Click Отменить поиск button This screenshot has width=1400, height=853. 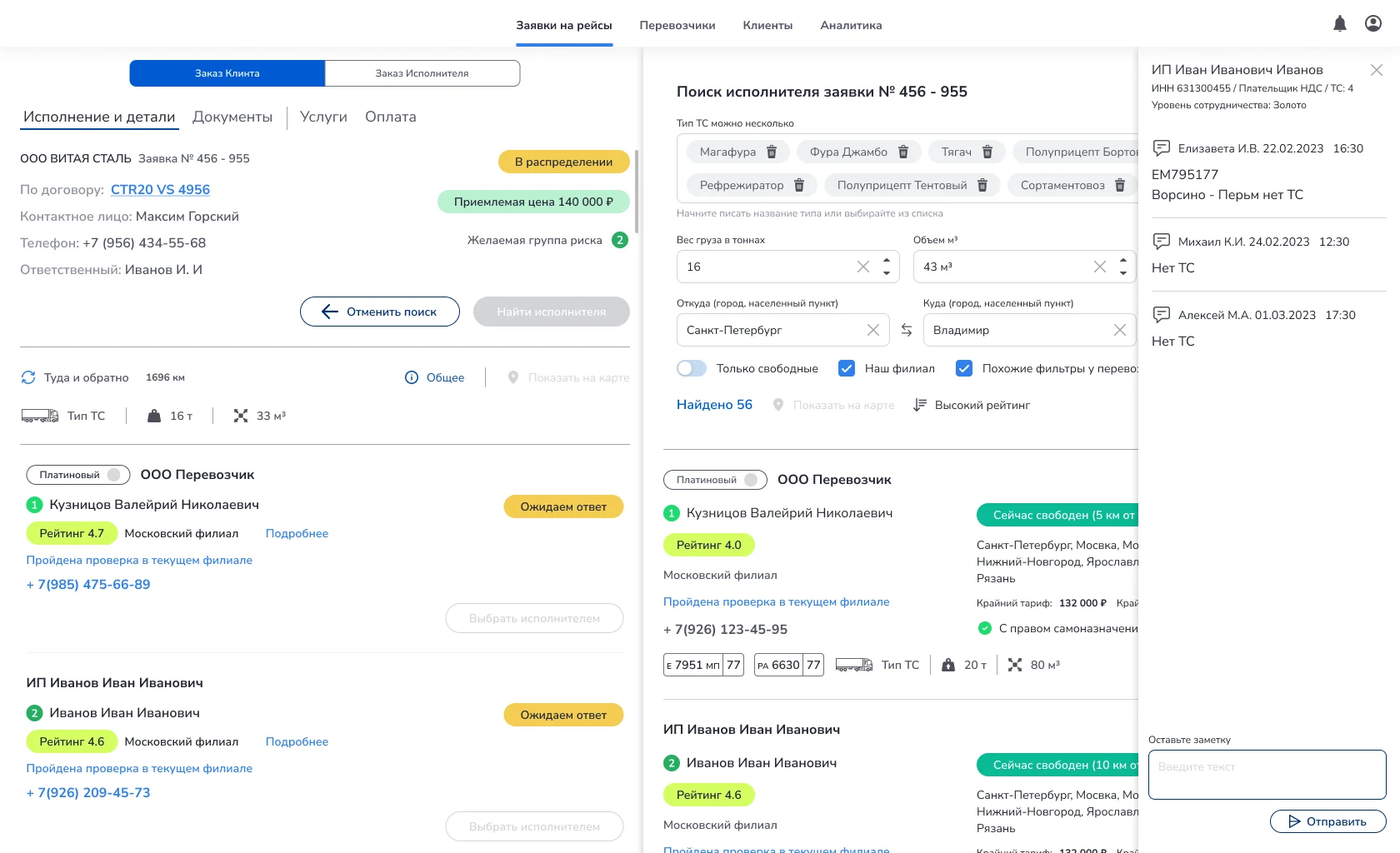(380, 312)
